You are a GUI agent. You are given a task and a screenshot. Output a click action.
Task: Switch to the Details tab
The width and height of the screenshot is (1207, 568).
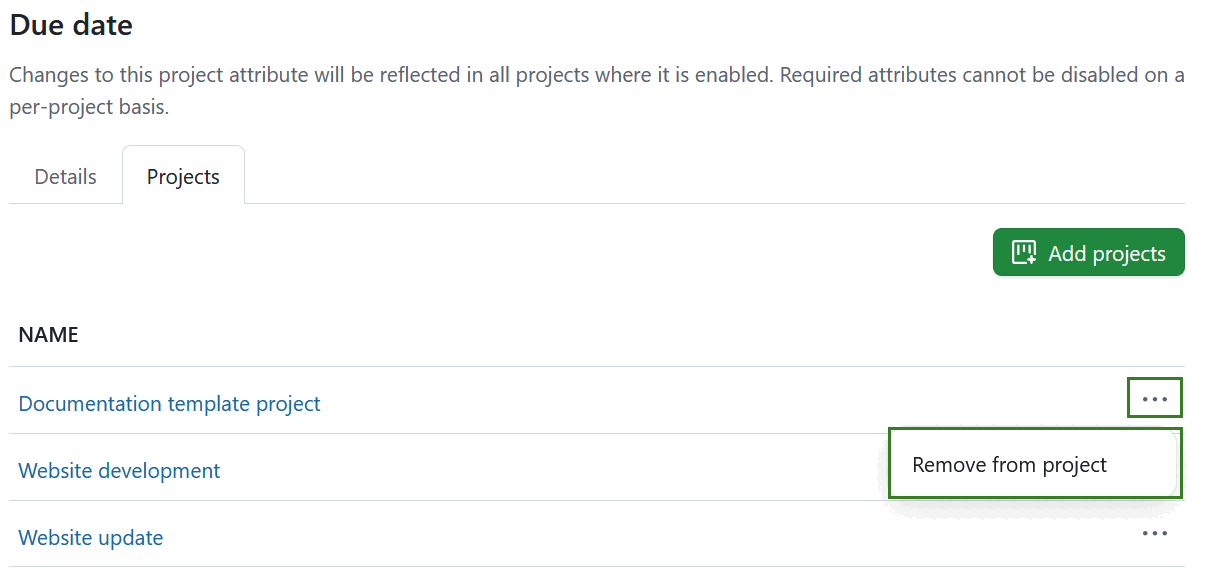pyautogui.click(x=66, y=177)
